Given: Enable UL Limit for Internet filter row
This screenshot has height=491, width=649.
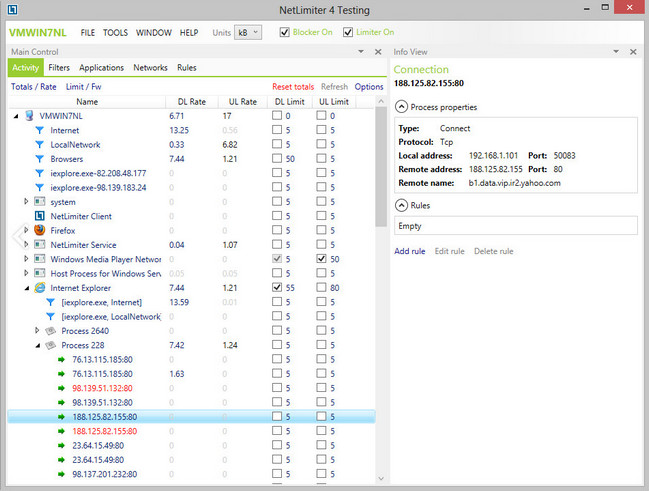Looking at the screenshot, I should click(x=321, y=130).
